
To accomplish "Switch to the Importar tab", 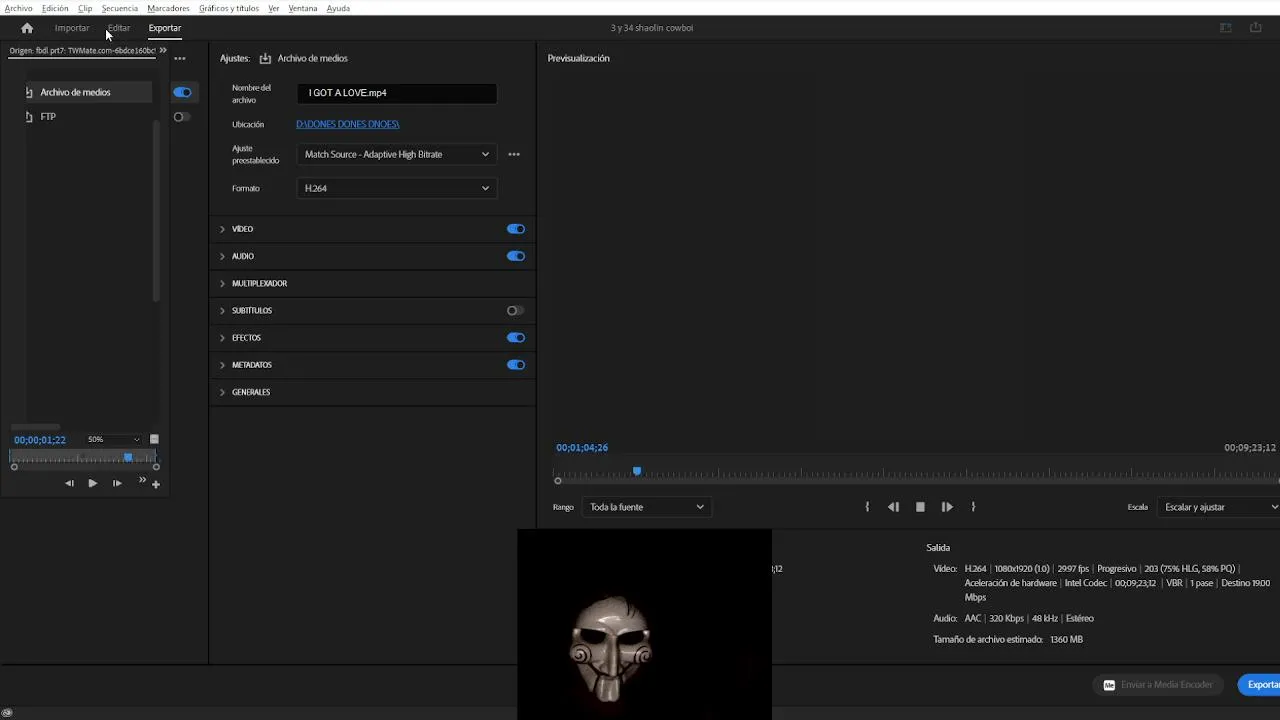I will [x=72, y=28].
